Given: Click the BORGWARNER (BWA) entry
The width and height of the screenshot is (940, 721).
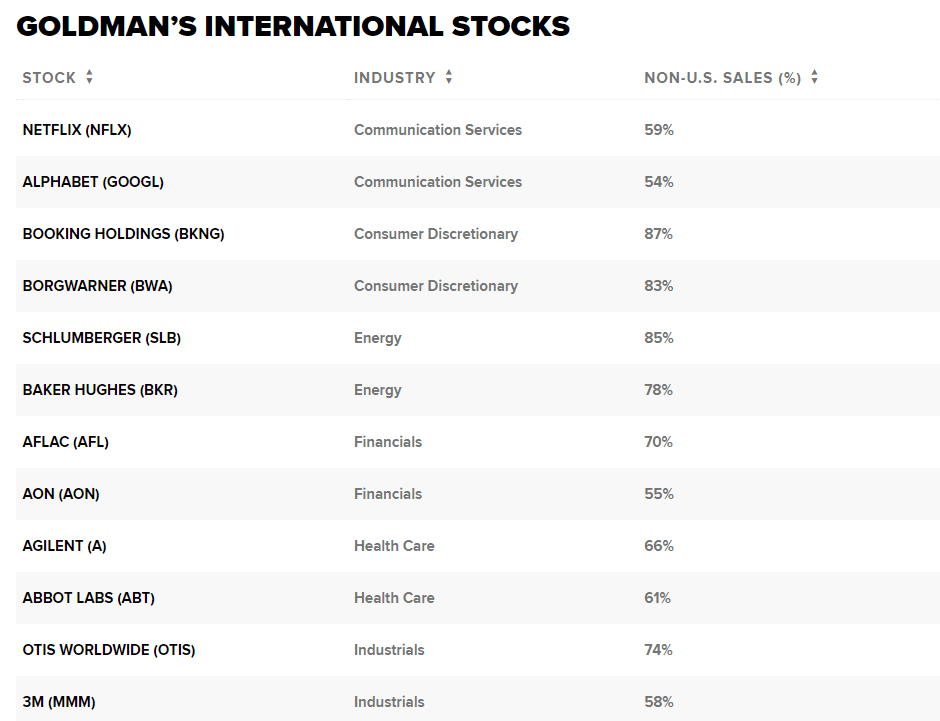Looking at the screenshot, I should coord(97,286).
